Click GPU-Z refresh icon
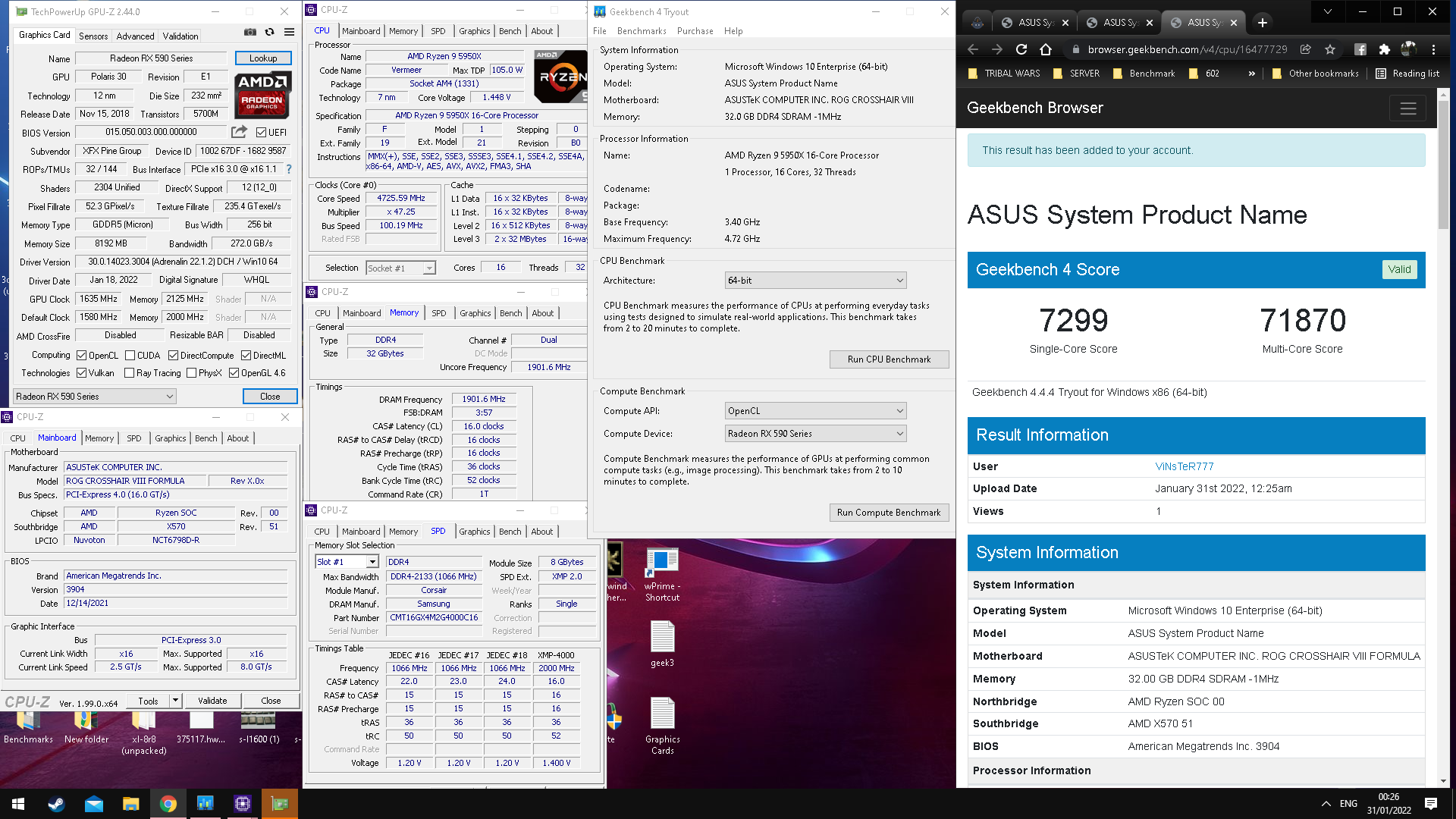The image size is (1456, 819). point(269,32)
